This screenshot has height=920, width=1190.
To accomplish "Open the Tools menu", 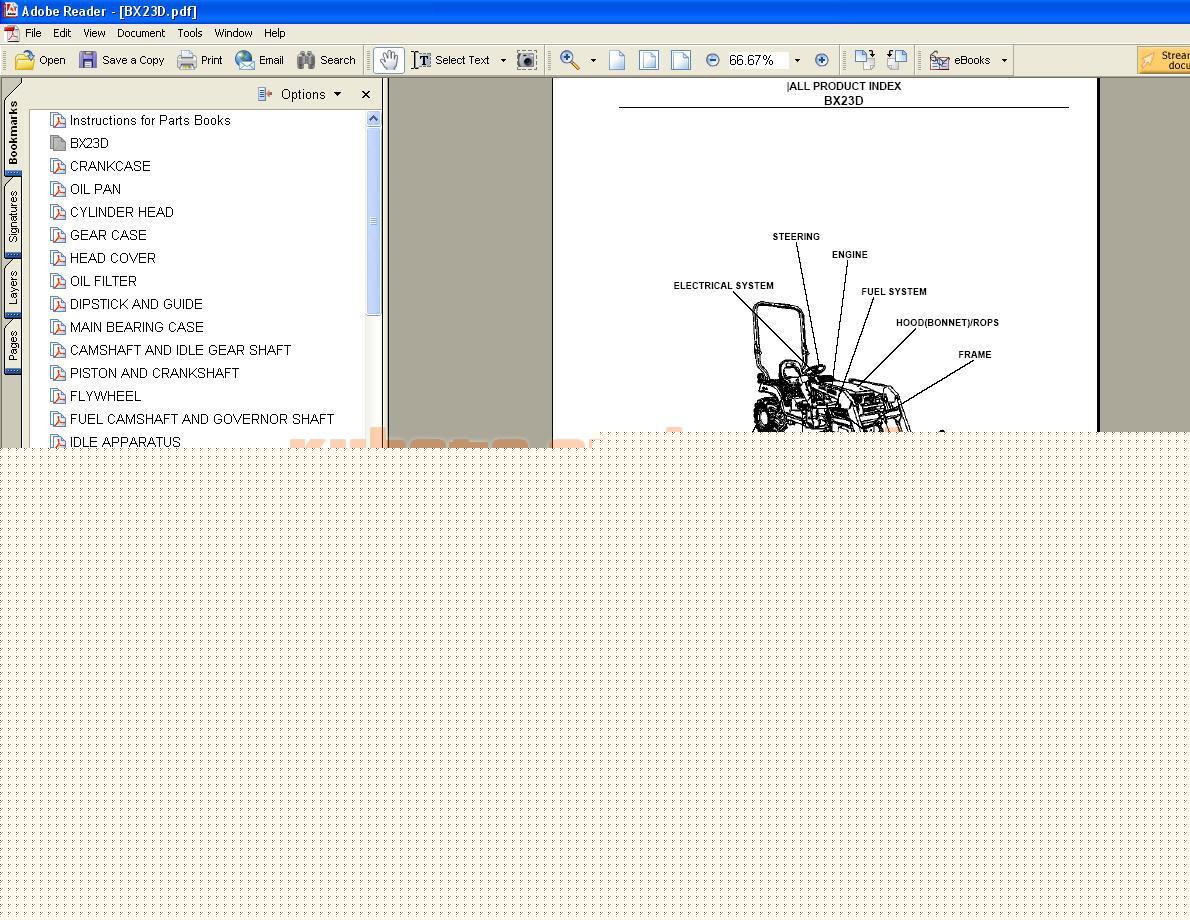I will (190, 33).
